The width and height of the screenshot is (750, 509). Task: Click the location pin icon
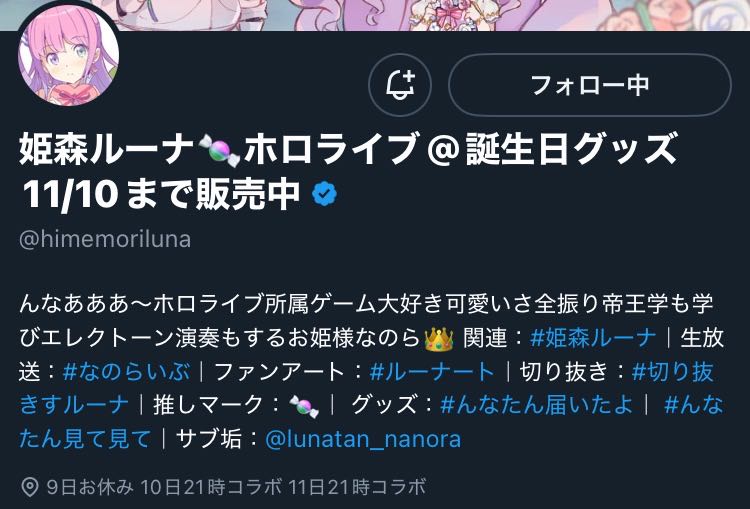30,487
